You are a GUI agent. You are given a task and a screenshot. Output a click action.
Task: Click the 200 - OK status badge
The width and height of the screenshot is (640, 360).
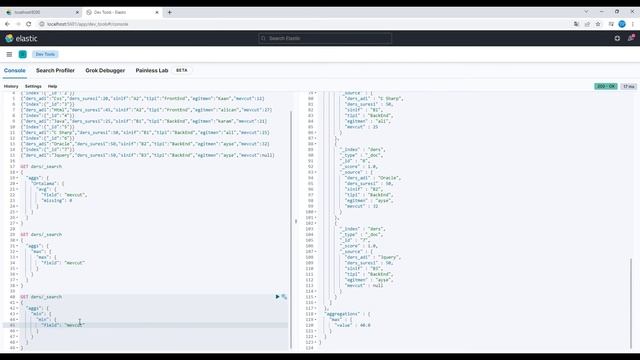click(606, 87)
